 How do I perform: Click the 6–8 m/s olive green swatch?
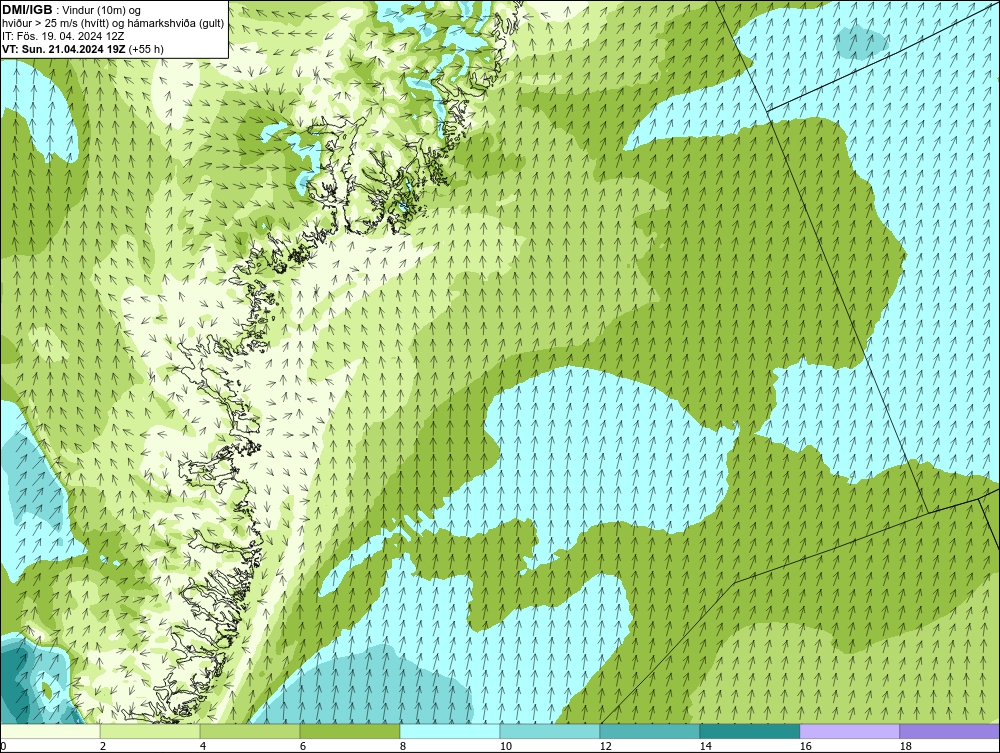tap(350, 731)
